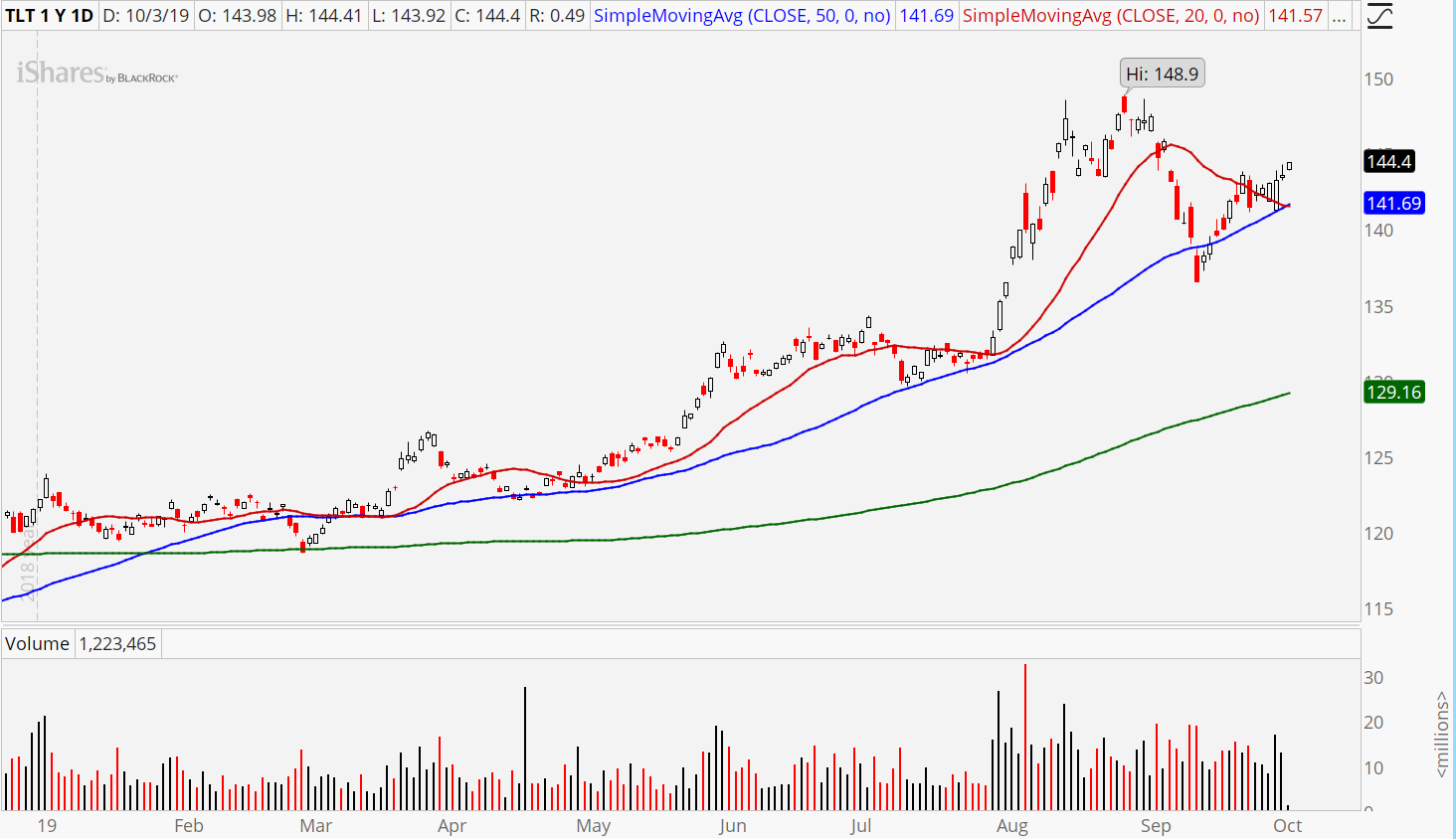Viewport: 1456px width, 839px height.
Task: Select the 50-period SimpleMovingAvg study label
Action: coord(742,16)
